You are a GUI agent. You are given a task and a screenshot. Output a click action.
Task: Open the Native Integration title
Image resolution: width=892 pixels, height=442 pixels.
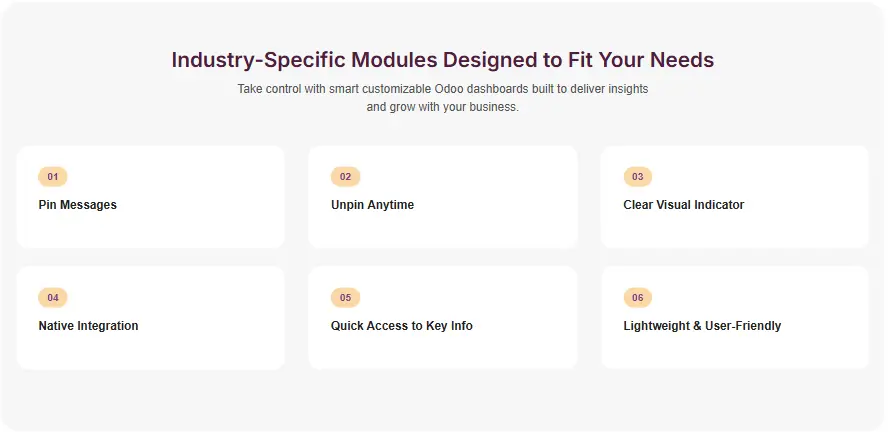click(88, 326)
